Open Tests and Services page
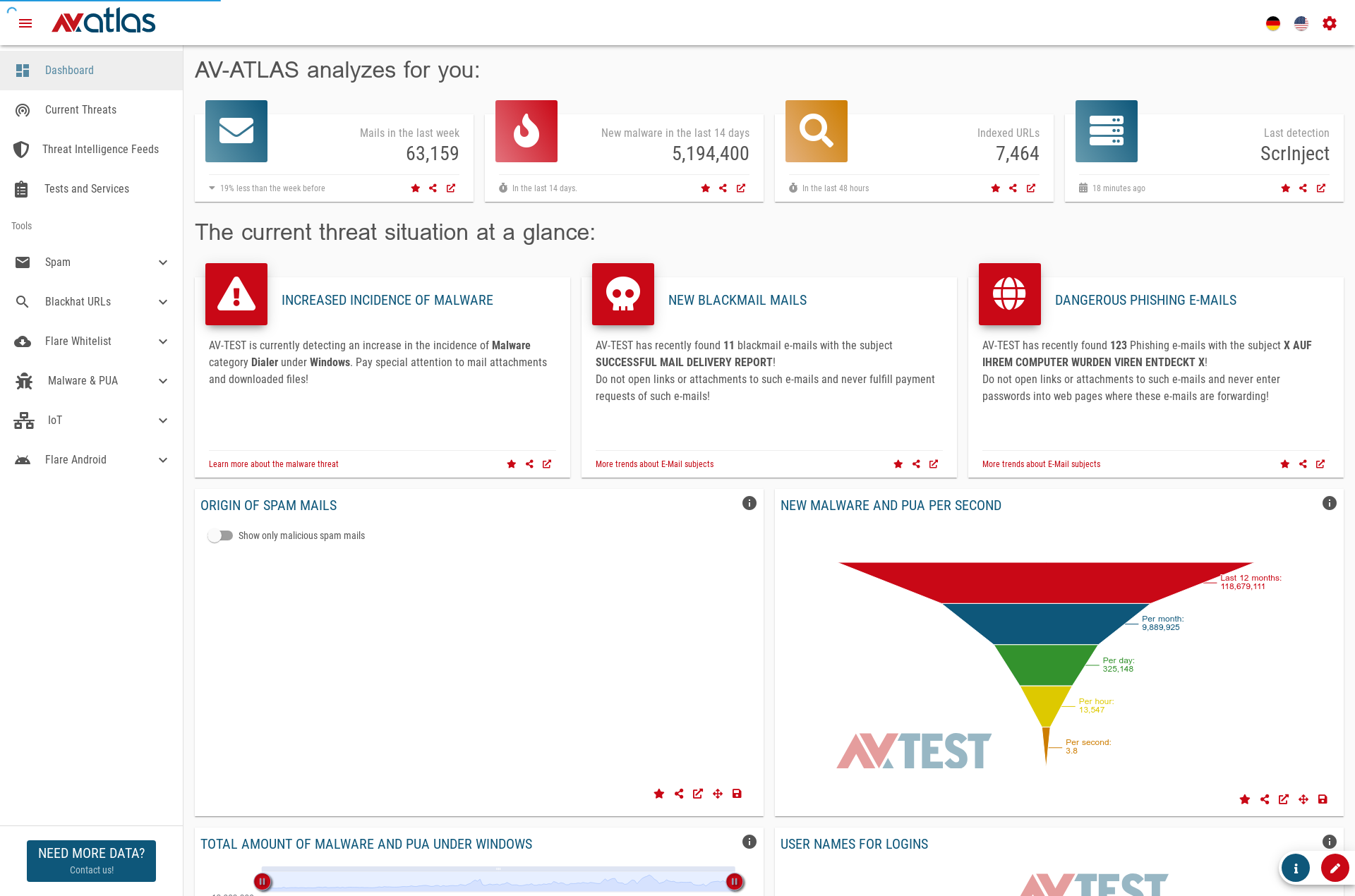This screenshot has height=896, width=1355. click(87, 188)
